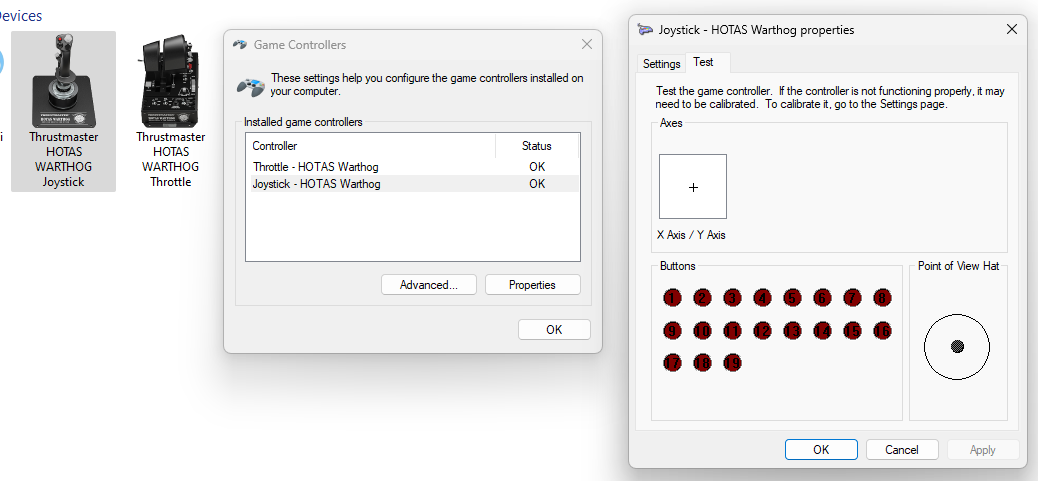The height and width of the screenshot is (481, 1038).
Task: Click button indicator 12 in Buttons group
Action: tap(762, 330)
